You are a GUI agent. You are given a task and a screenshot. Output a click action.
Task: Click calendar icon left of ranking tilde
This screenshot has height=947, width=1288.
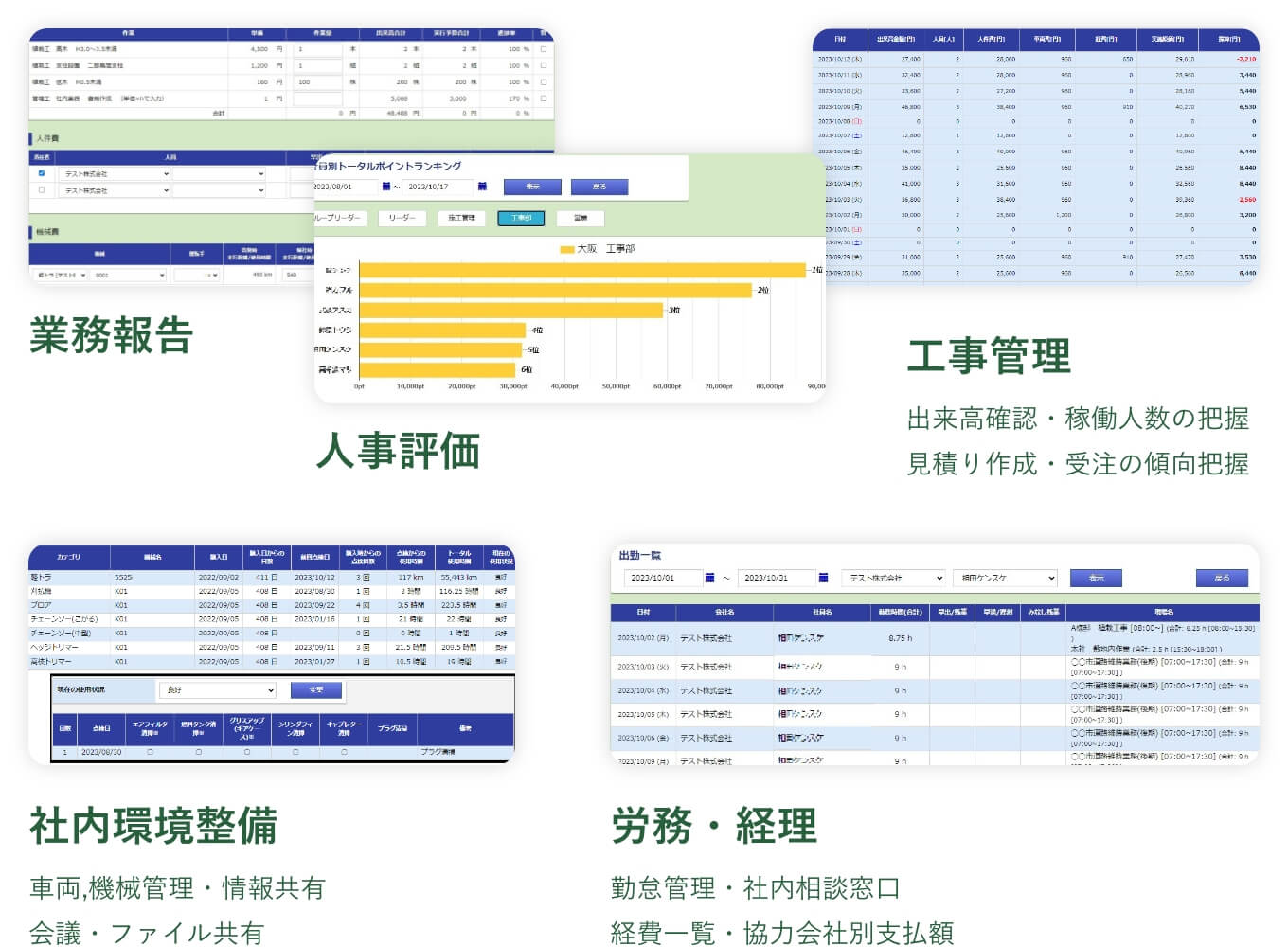pos(386,187)
